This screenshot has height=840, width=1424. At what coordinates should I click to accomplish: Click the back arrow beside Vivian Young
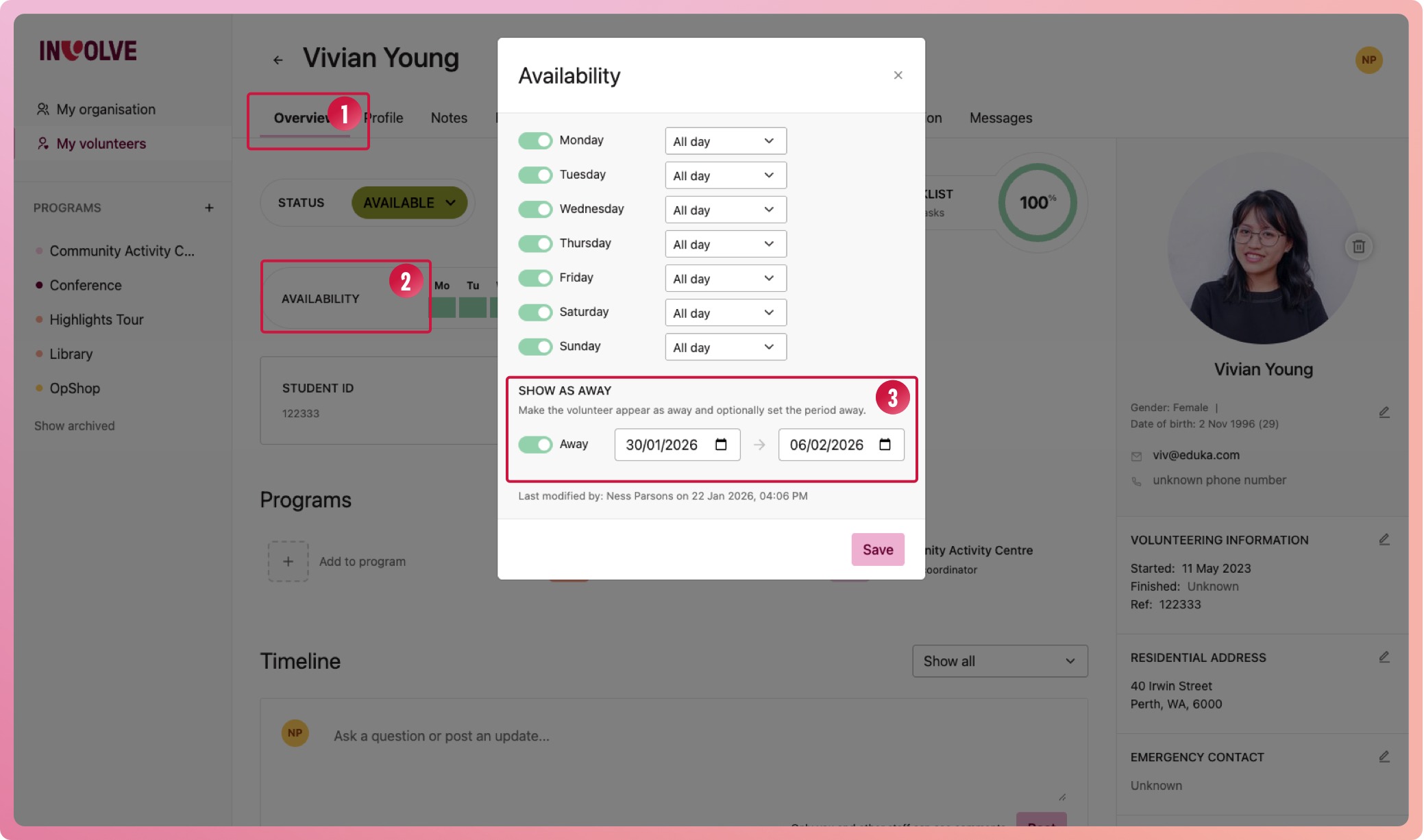point(278,60)
